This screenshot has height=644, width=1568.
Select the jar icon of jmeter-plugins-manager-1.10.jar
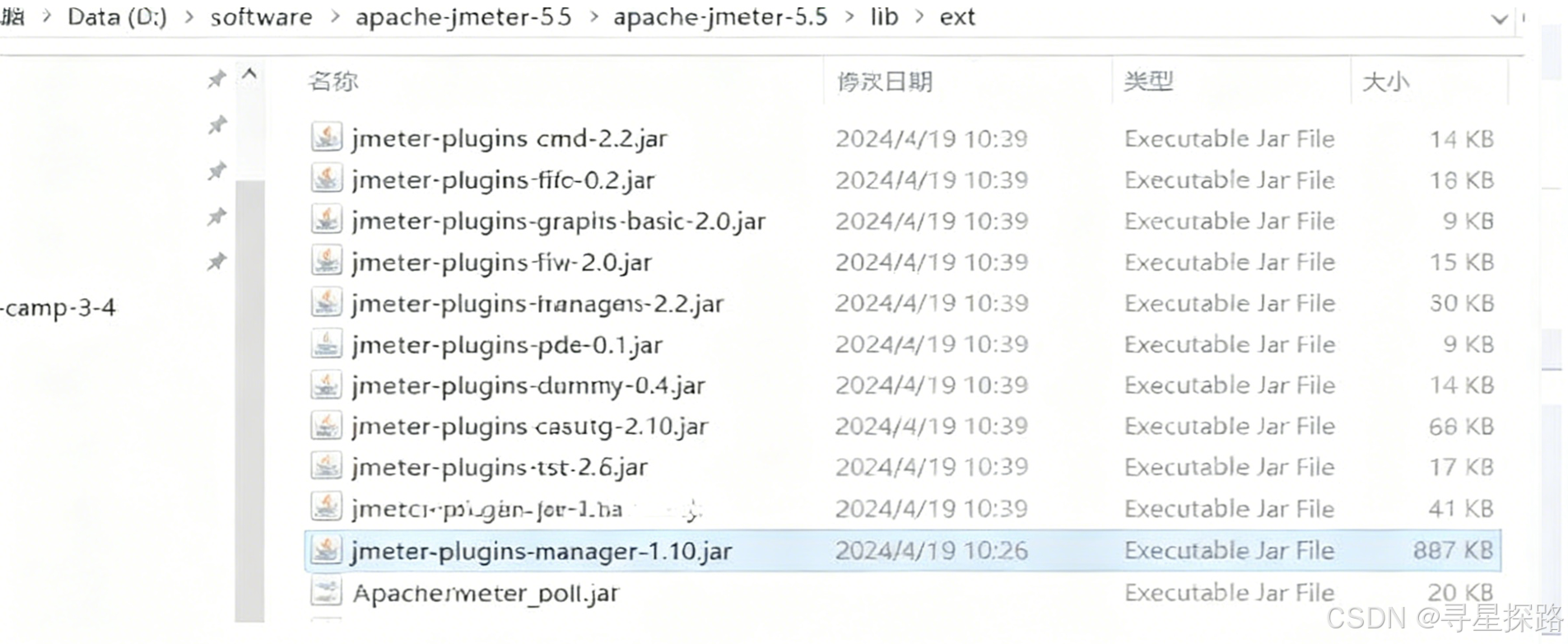tap(327, 549)
